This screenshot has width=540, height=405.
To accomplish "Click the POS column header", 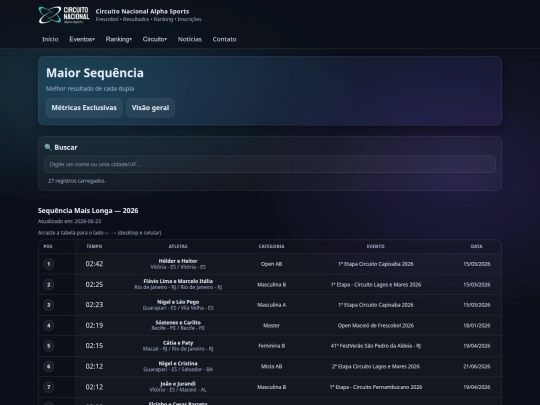I will (x=48, y=246).
